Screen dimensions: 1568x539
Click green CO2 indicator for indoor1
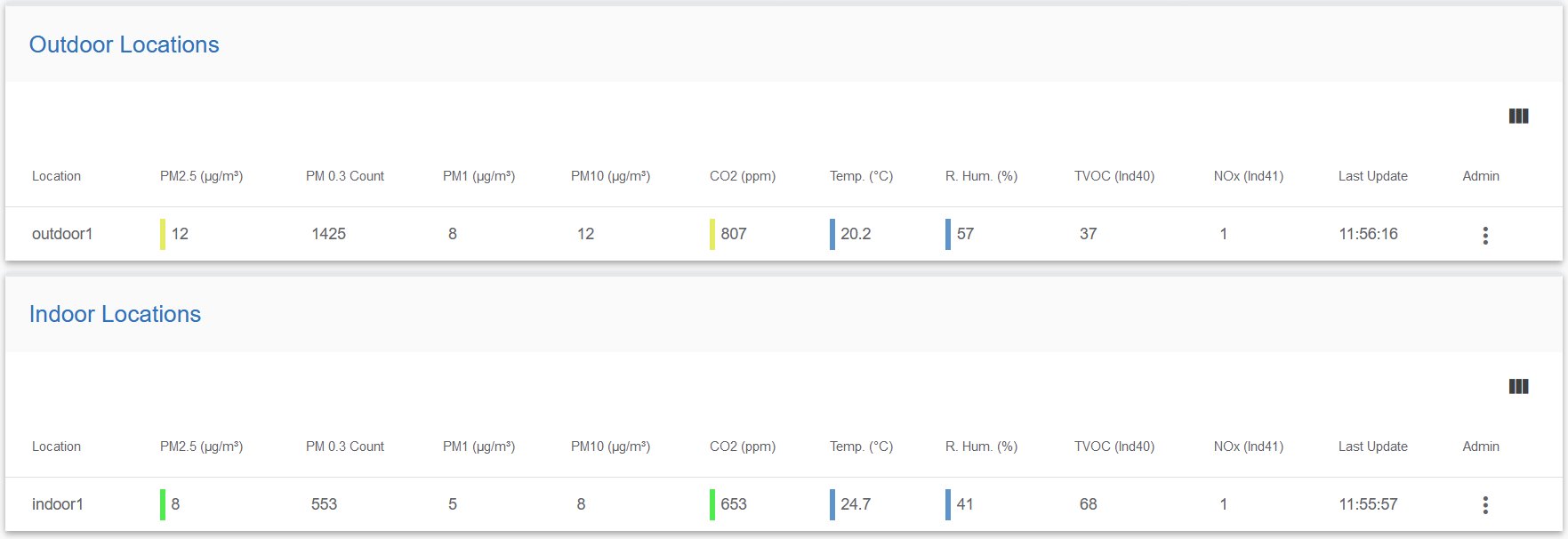(x=712, y=504)
